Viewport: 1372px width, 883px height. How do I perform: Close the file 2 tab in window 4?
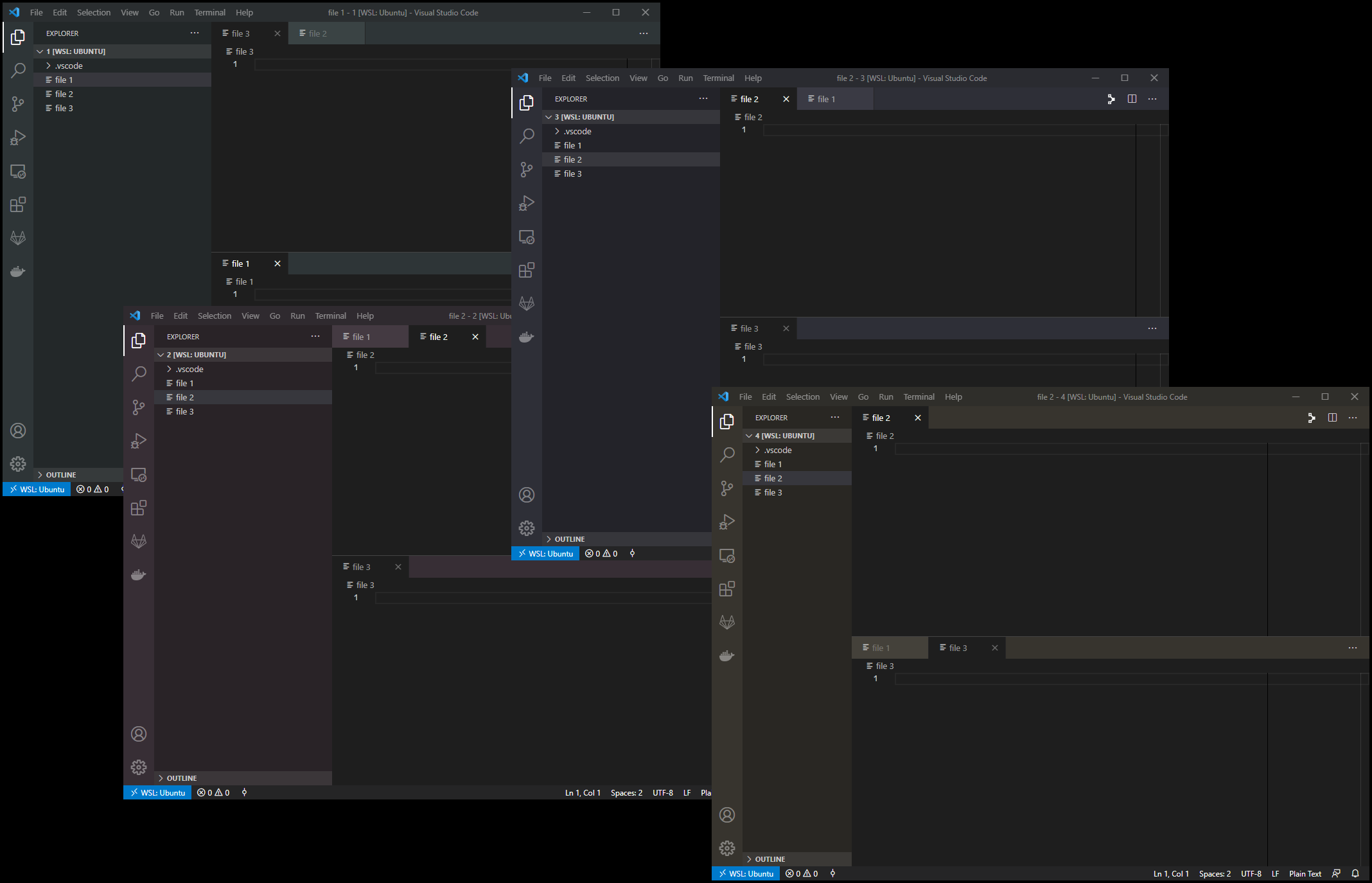pos(918,418)
